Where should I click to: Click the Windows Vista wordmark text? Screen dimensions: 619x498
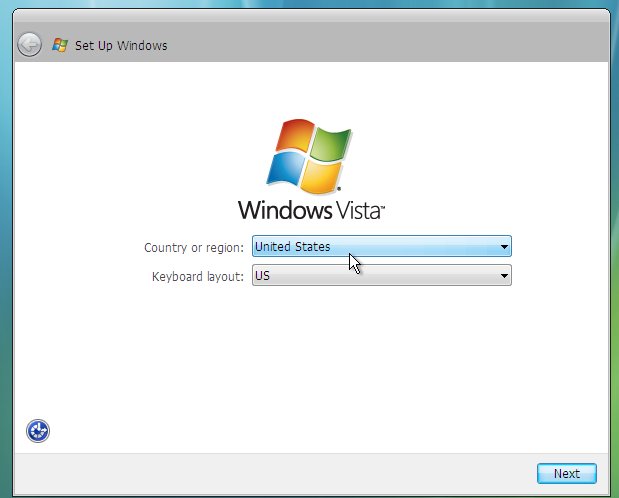311,210
